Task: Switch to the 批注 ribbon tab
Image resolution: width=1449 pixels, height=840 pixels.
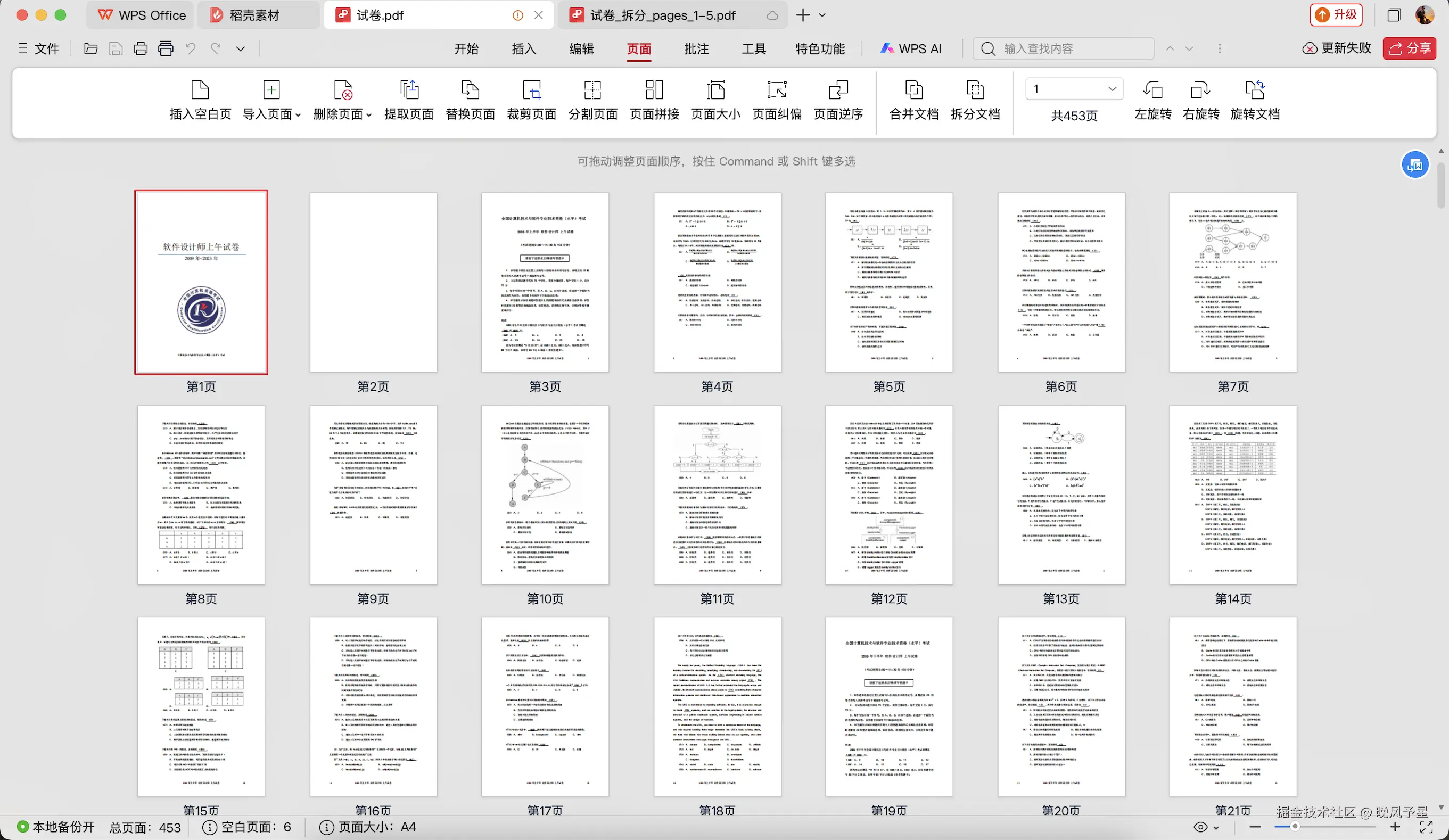Action: click(696, 49)
